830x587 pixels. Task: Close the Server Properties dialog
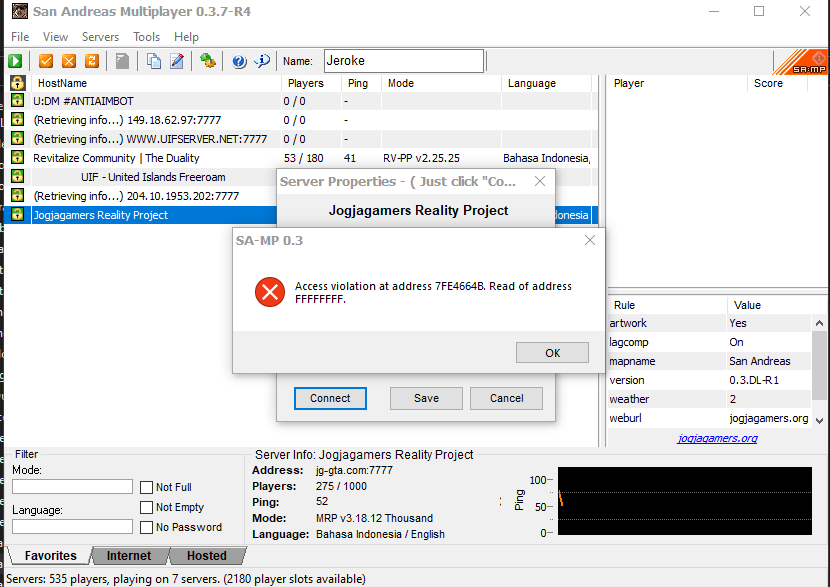click(540, 181)
